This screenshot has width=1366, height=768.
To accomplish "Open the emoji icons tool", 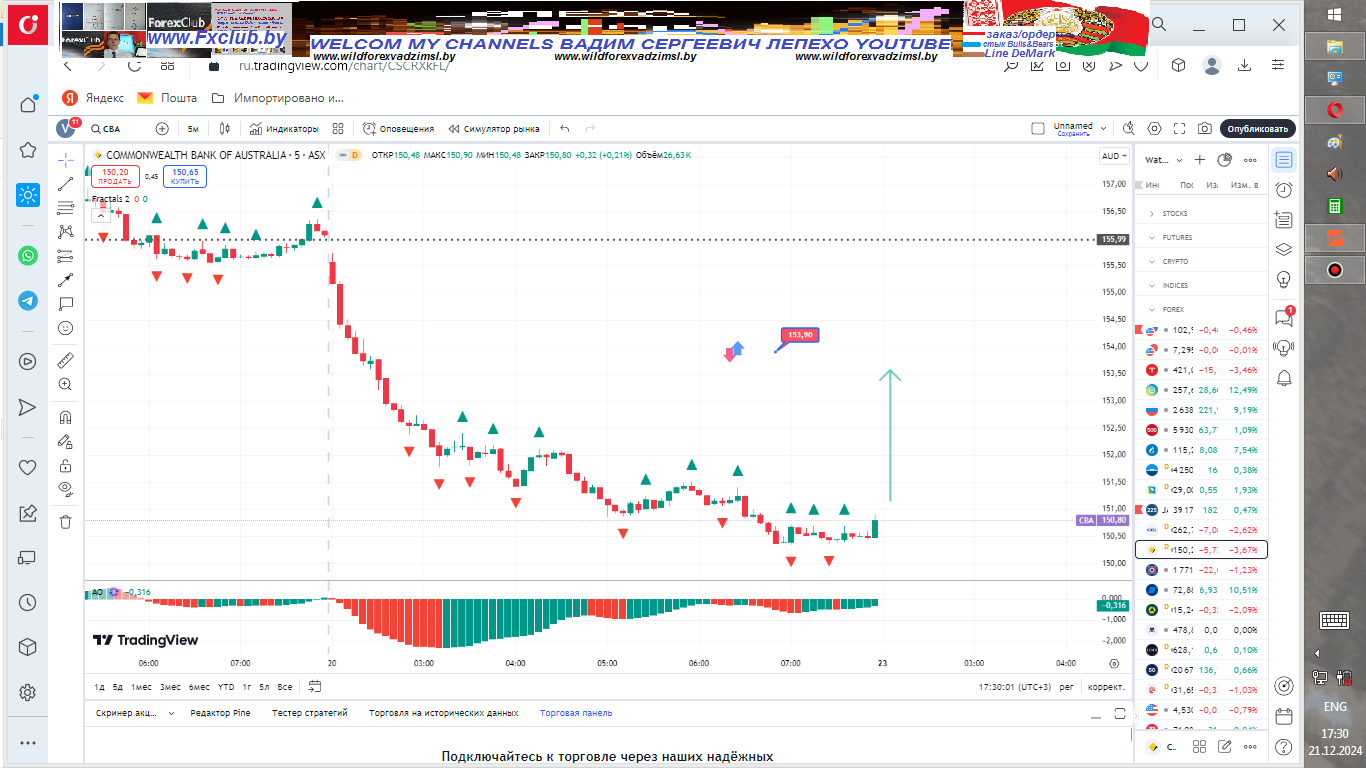I will 66,327.
